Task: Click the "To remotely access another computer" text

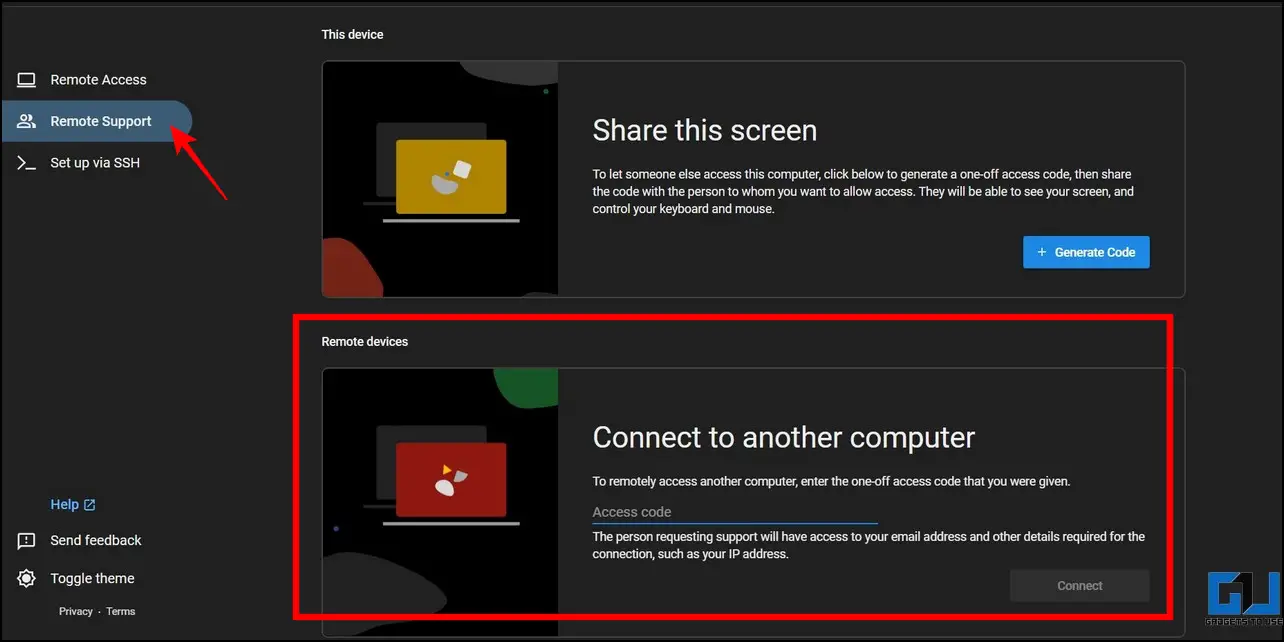Action: click(x=832, y=481)
